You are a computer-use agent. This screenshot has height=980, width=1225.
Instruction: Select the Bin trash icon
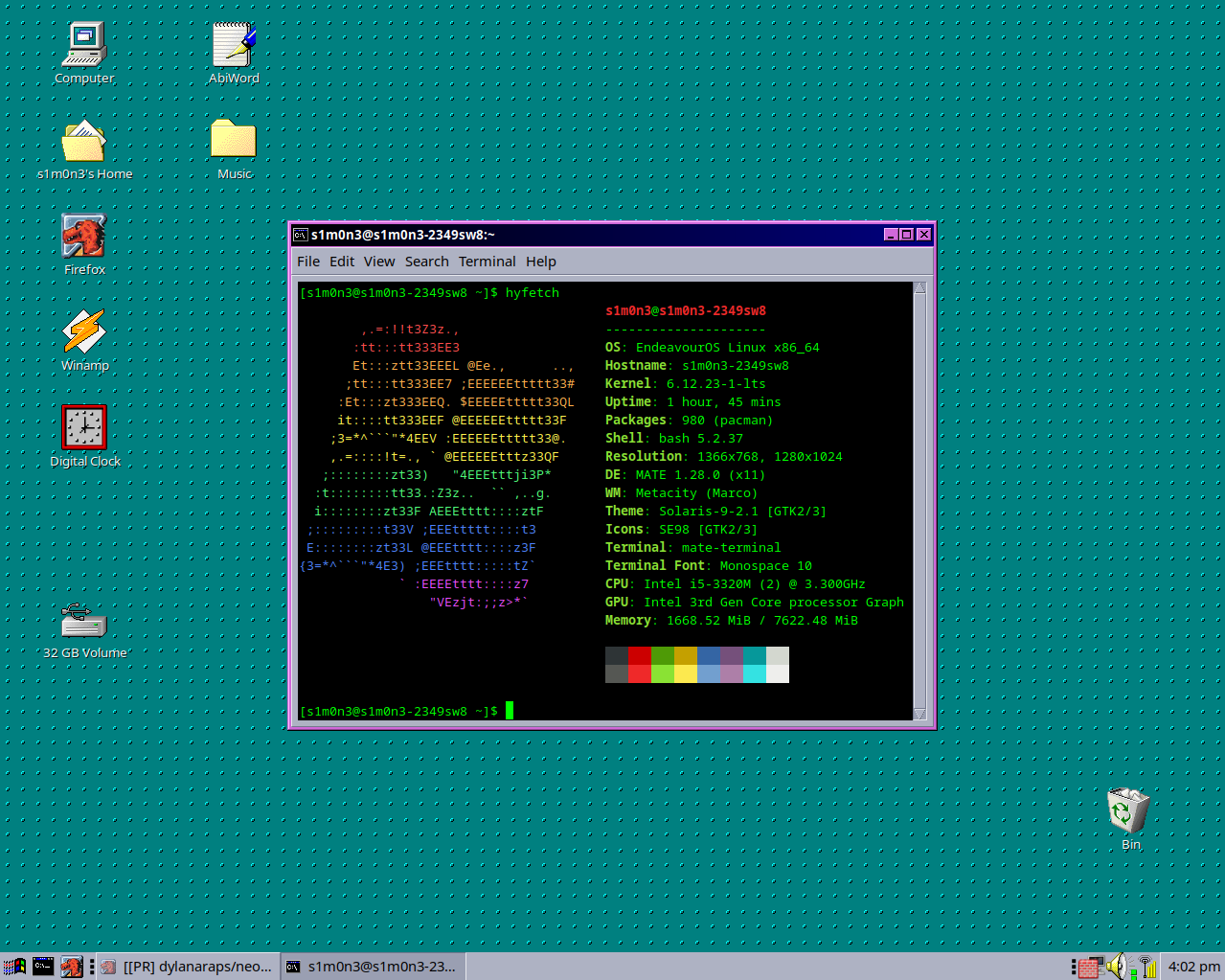coord(1129,811)
